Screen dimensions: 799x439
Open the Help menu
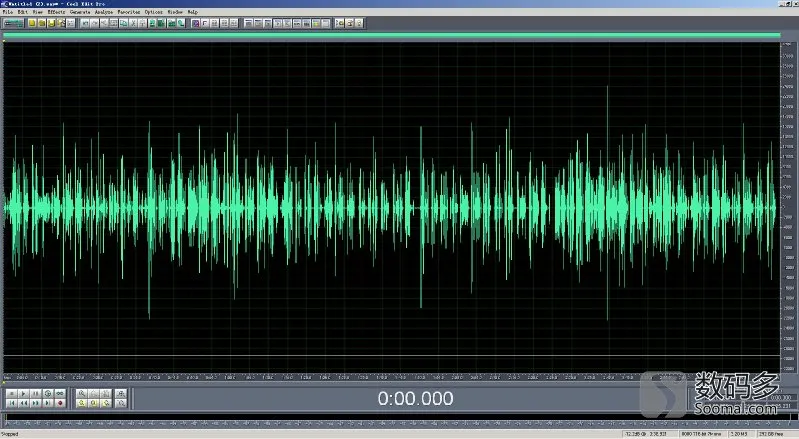click(x=193, y=12)
